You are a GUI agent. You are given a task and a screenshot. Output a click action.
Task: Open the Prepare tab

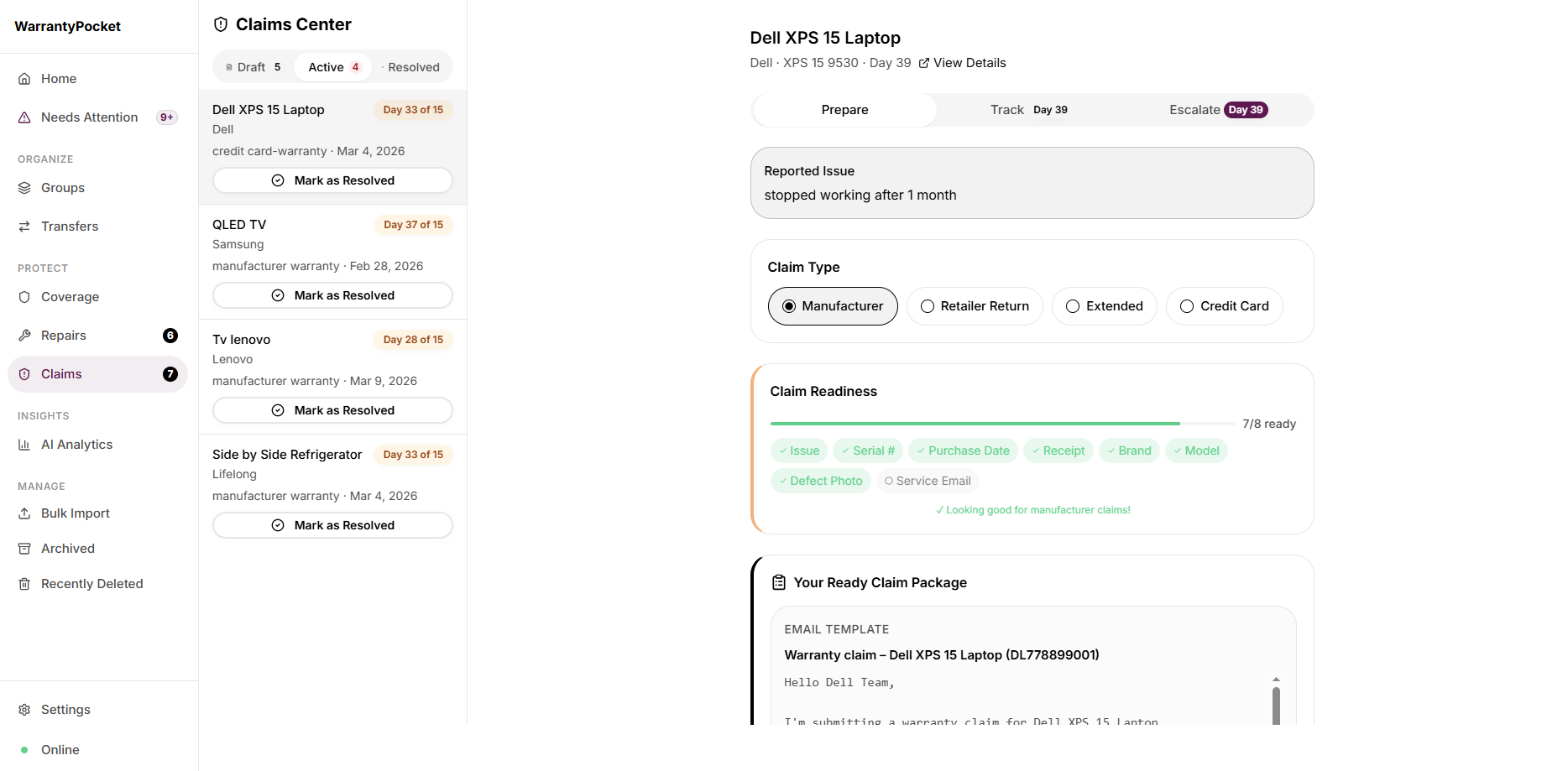pyautogui.click(x=844, y=110)
